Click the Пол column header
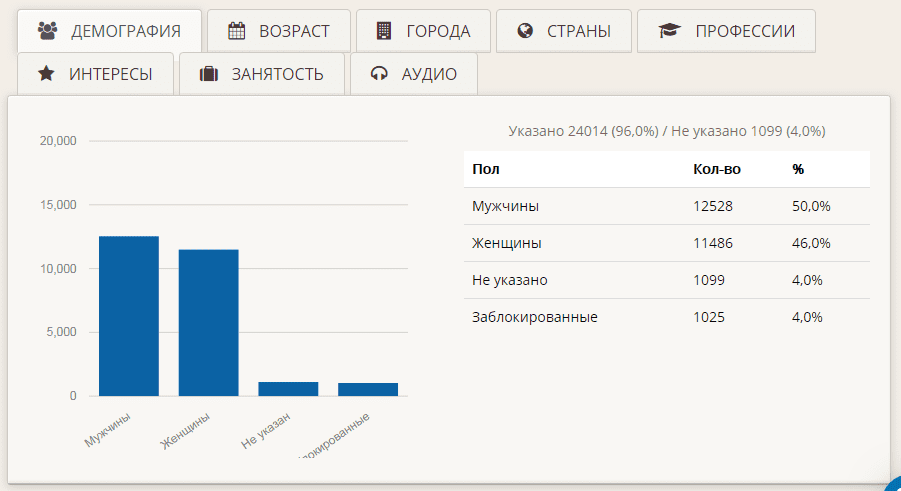Viewport: 901px width, 491px height. 486,169
